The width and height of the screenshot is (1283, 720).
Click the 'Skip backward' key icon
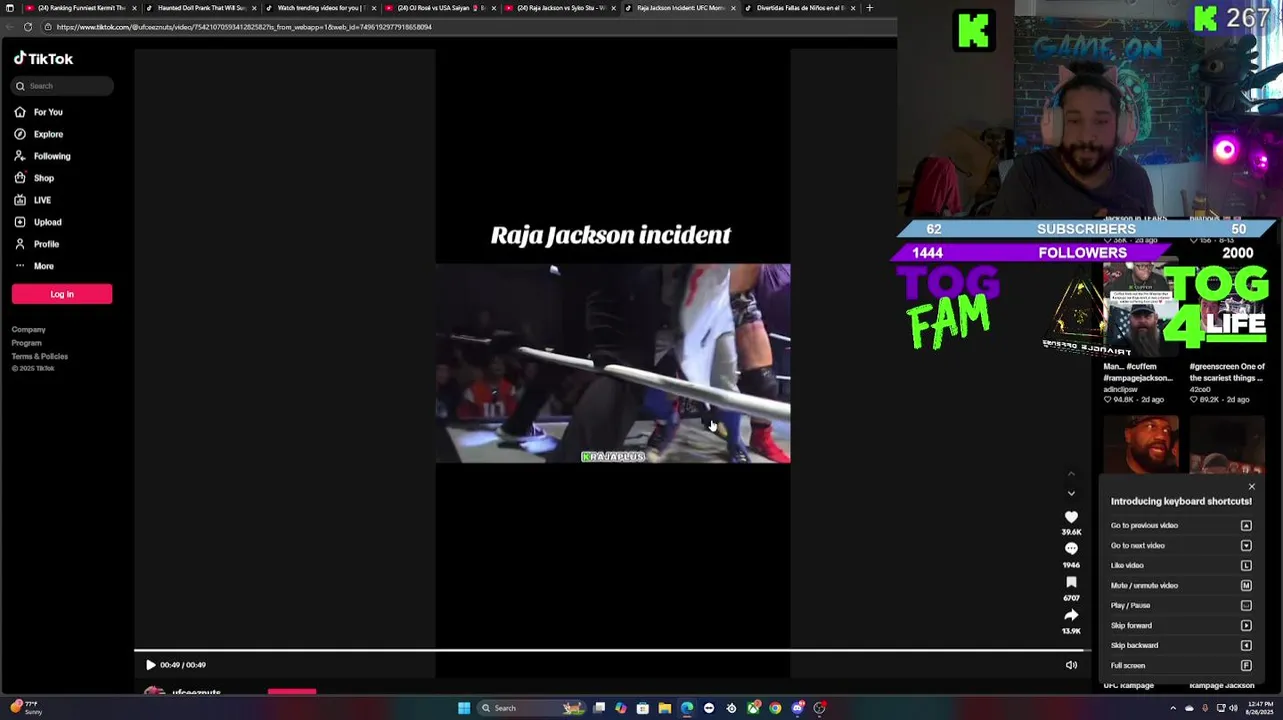[x=1246, y=645]
